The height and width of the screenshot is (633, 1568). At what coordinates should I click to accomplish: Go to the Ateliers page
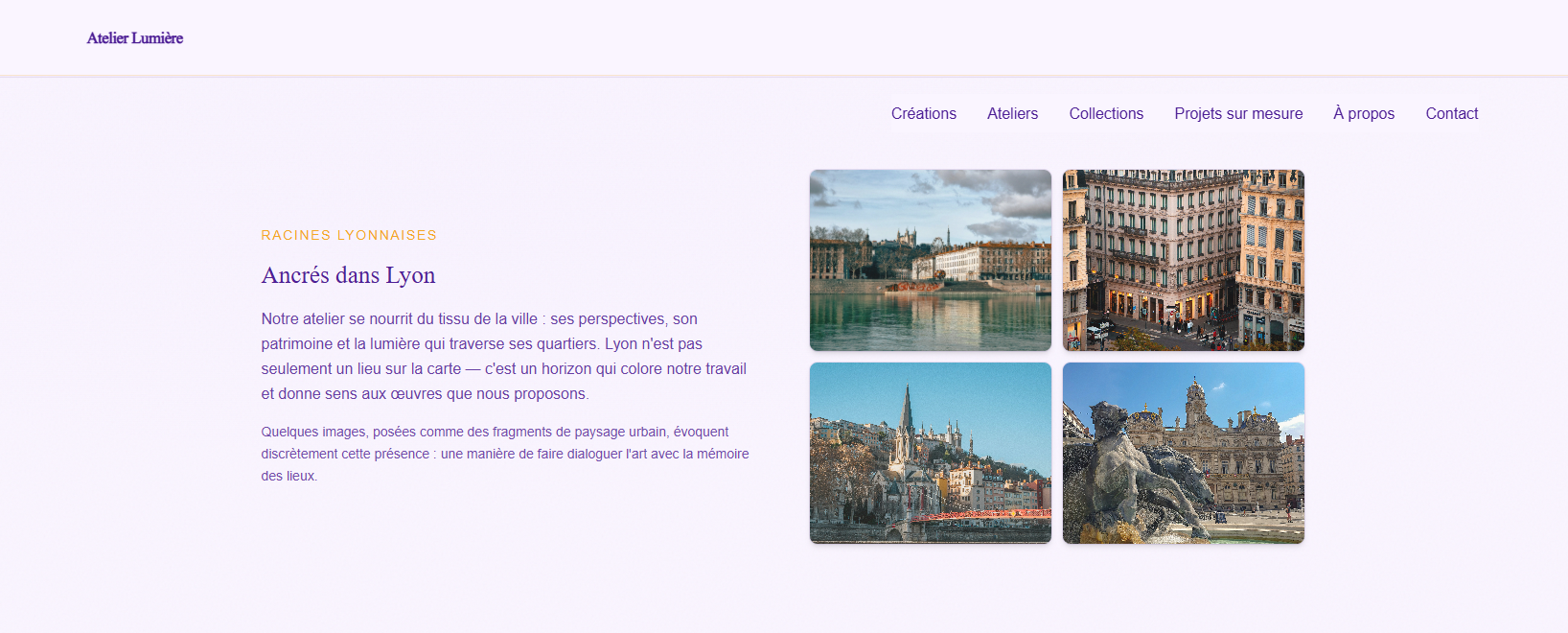coord(1012,113)
